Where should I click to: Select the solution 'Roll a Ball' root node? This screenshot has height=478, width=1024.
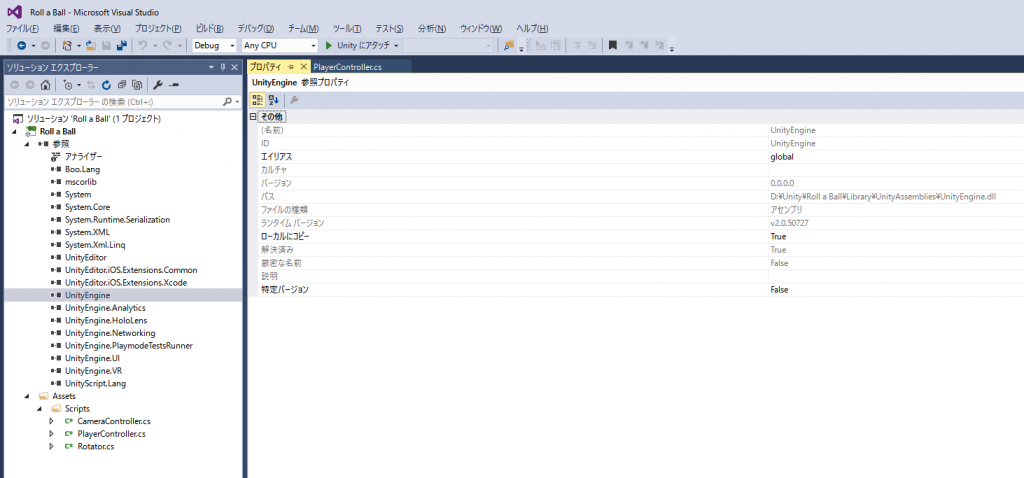pyautogui.click(x=93, y=119)
